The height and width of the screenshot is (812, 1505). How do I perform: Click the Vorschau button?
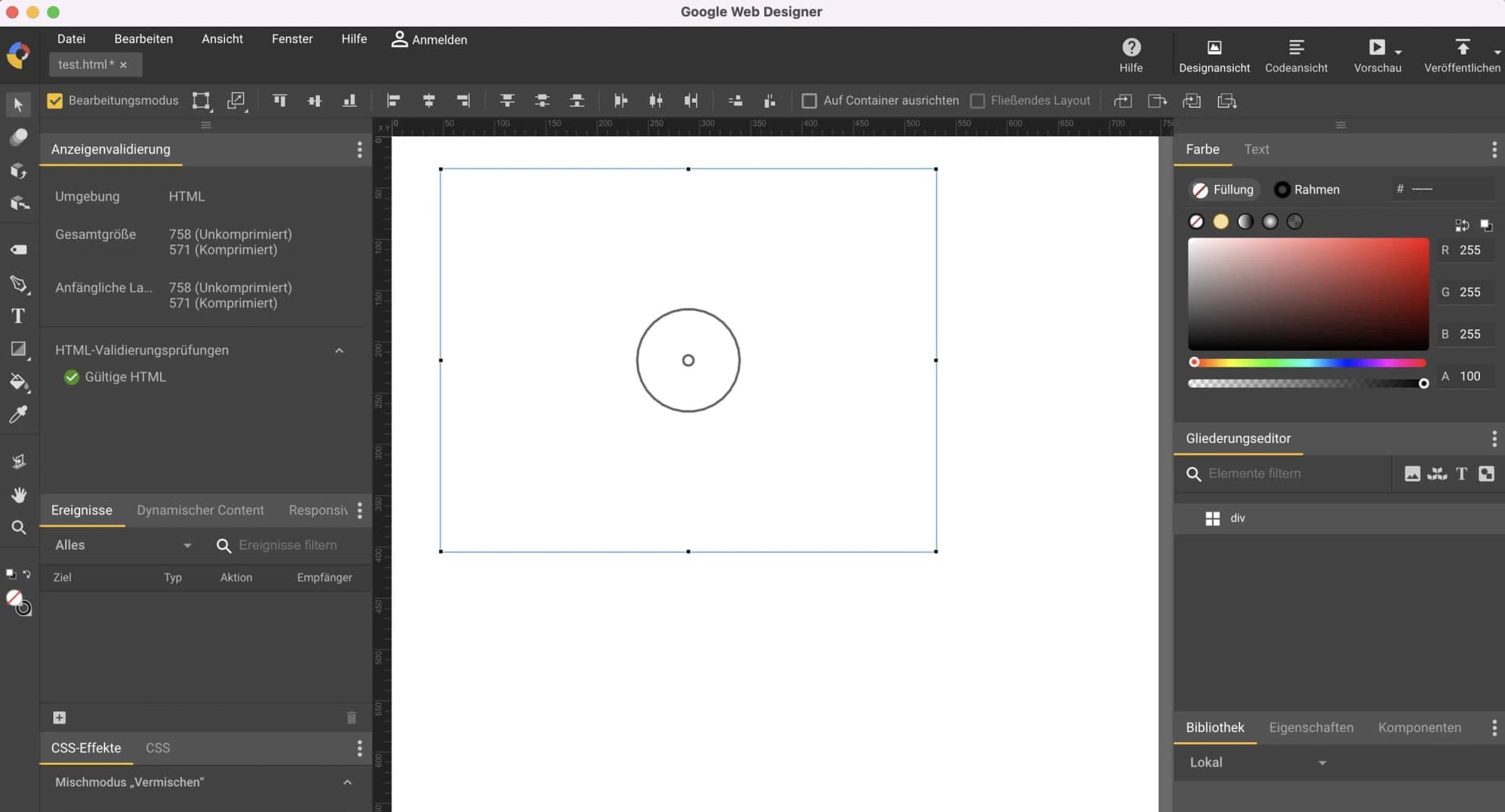click(x=1378, y=55)
